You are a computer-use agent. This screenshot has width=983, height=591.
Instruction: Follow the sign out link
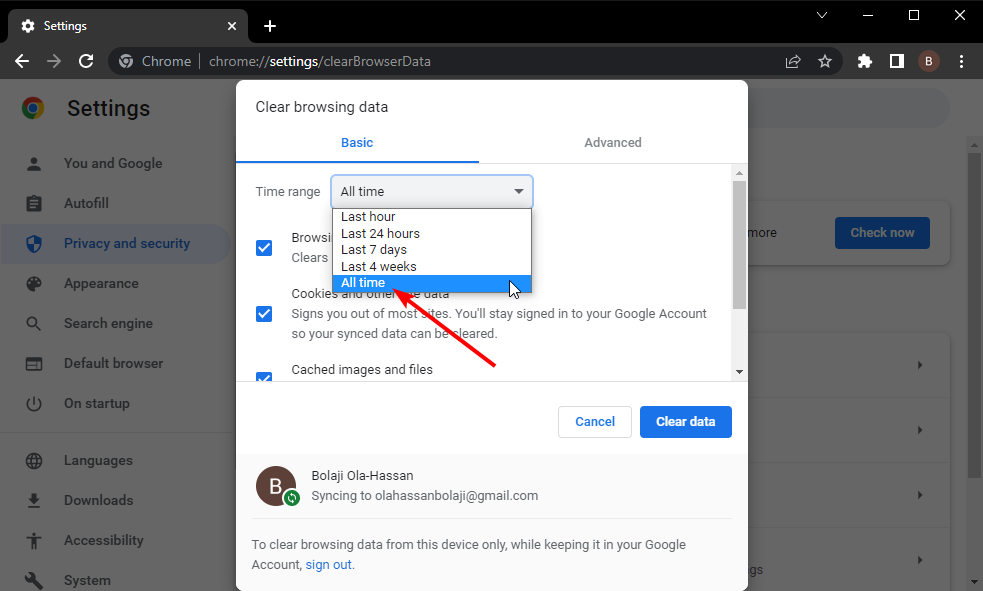pyautogui.click(x=329, y=565)
